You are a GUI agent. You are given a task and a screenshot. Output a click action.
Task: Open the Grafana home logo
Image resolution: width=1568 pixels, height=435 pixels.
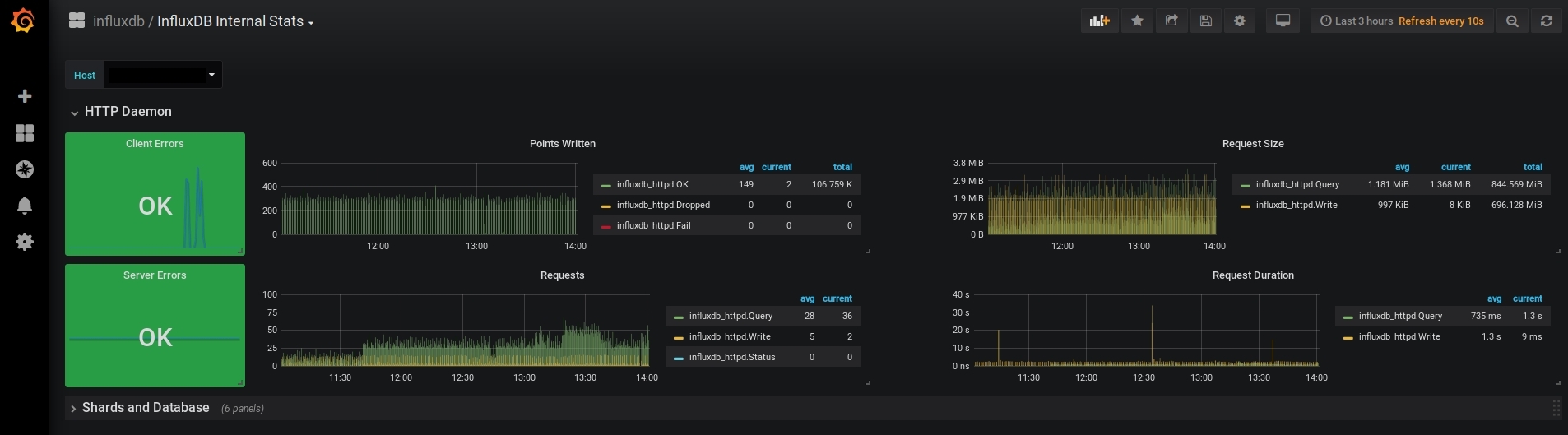tap(23, 21)
